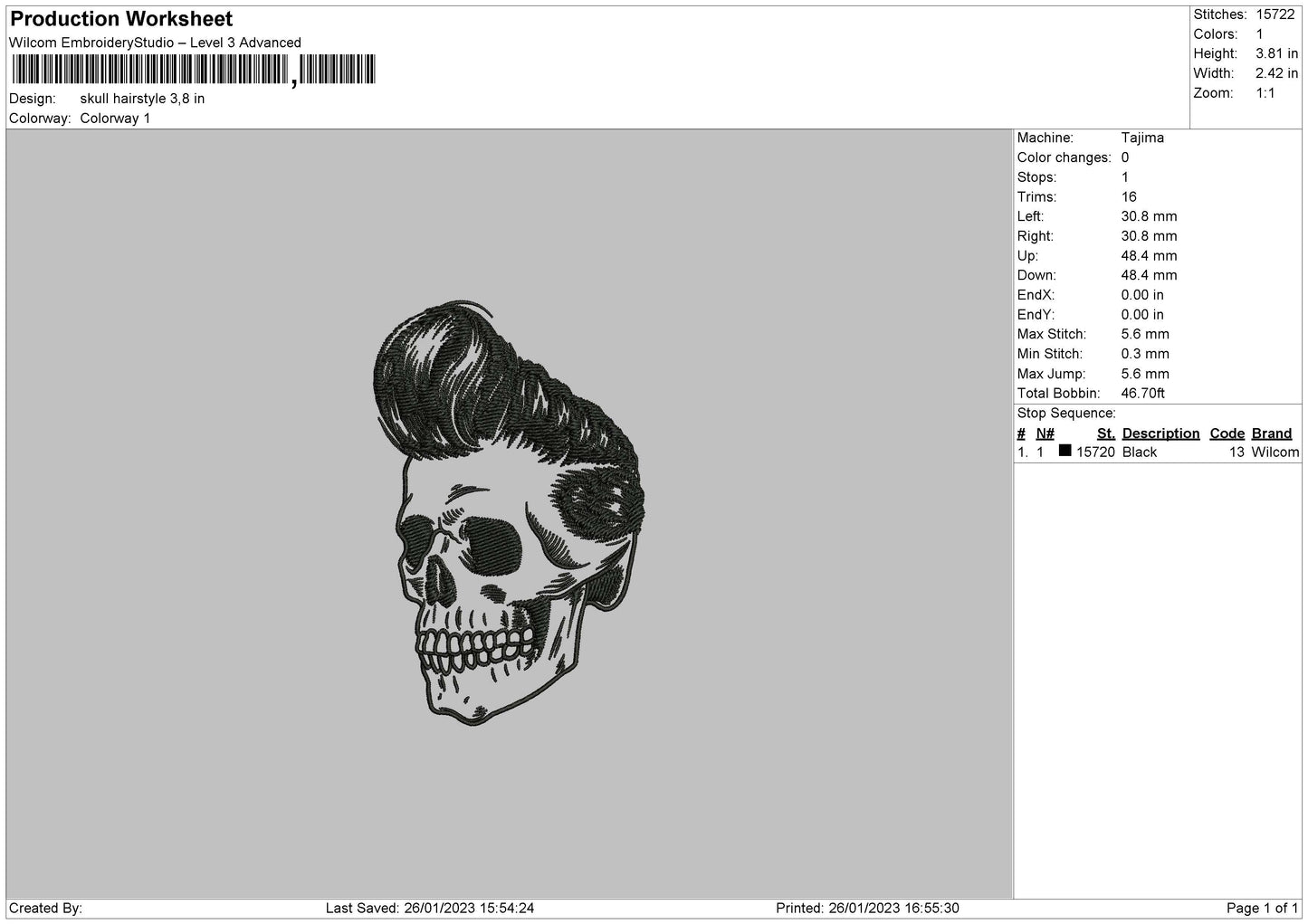Click the Stop Sequence section label
1308x924 pixels.
1066,414
